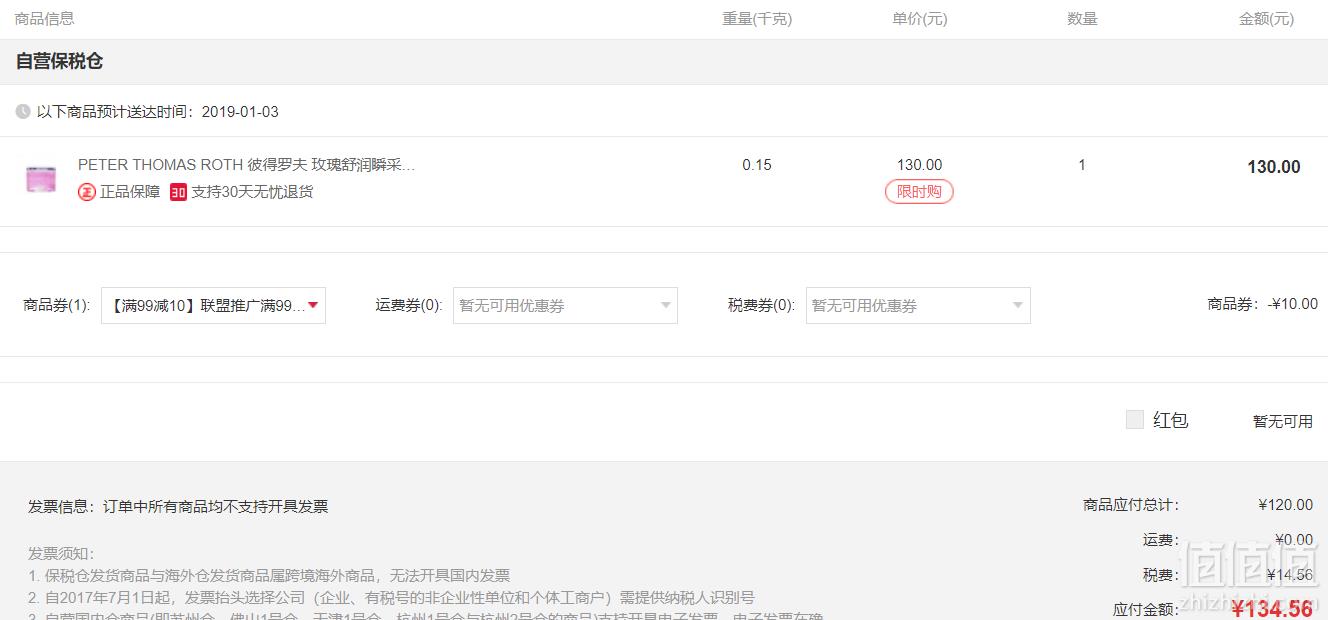Click the 红包 label text
Image resolution: width=1328 pixels, height=620 pixels.
(x=1170, y=420)
